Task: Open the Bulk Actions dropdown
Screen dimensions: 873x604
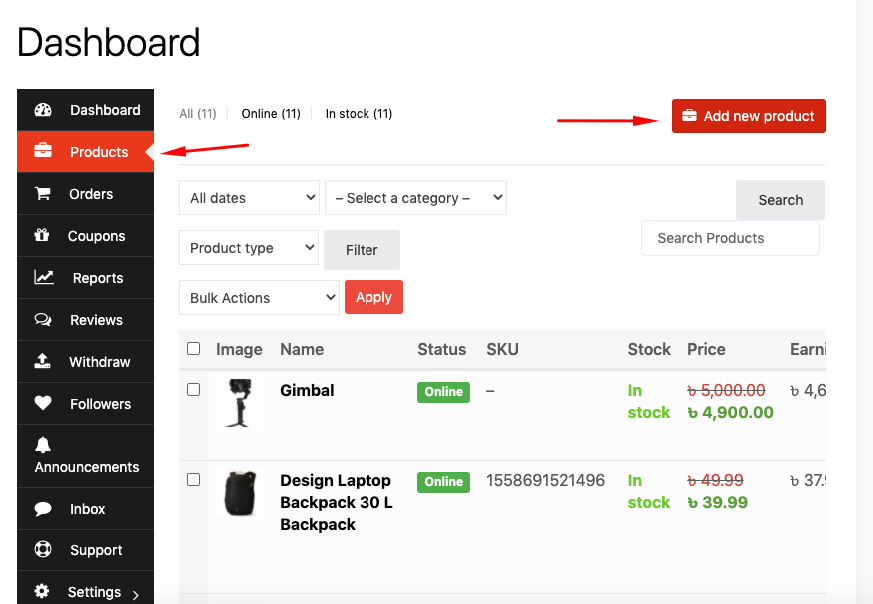Action: [259, 298]
